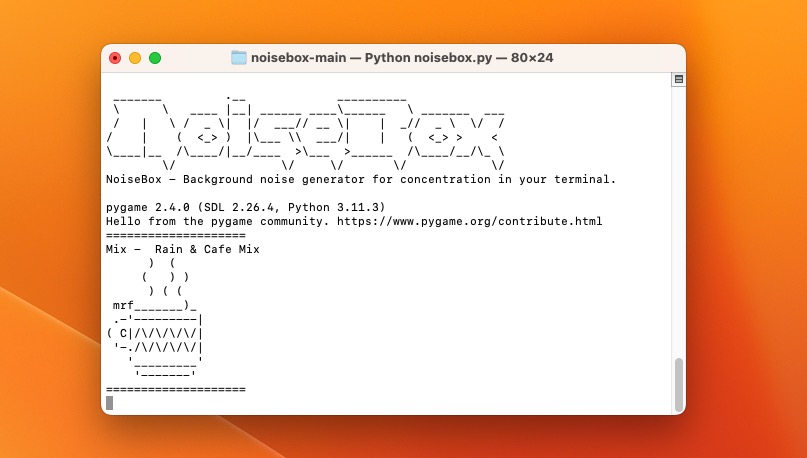
Task: Click the terminal cursor block at the prompt
Action: tap(109, 403)
